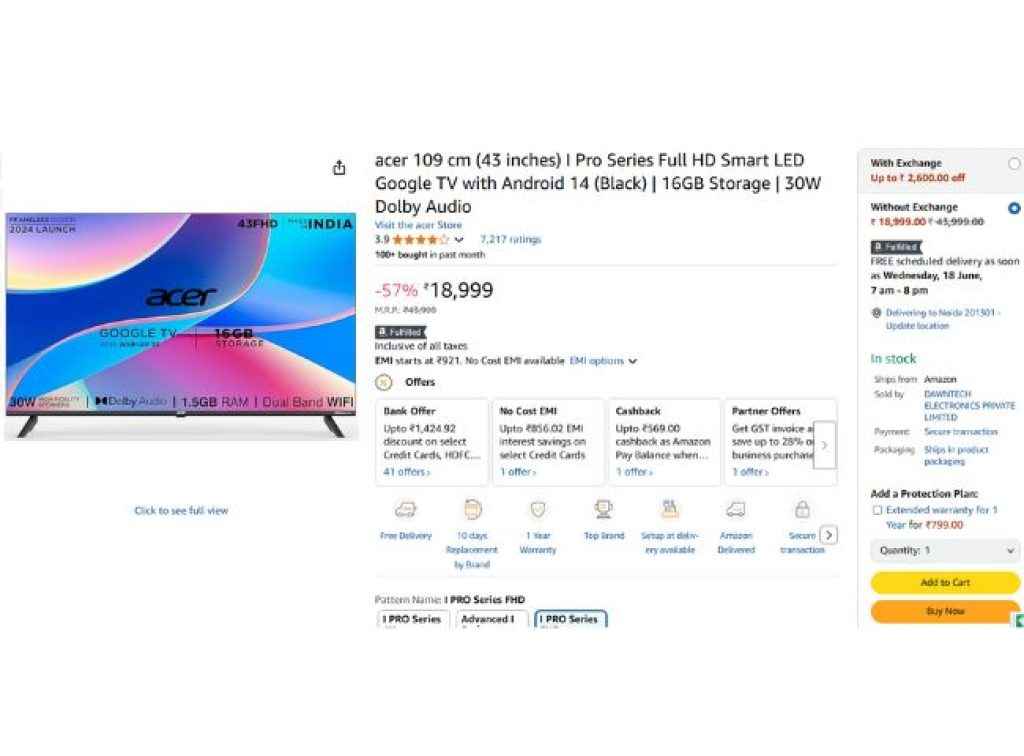Click the 10 days Replacement icon

pyautogui.click(x=472, y=509)
